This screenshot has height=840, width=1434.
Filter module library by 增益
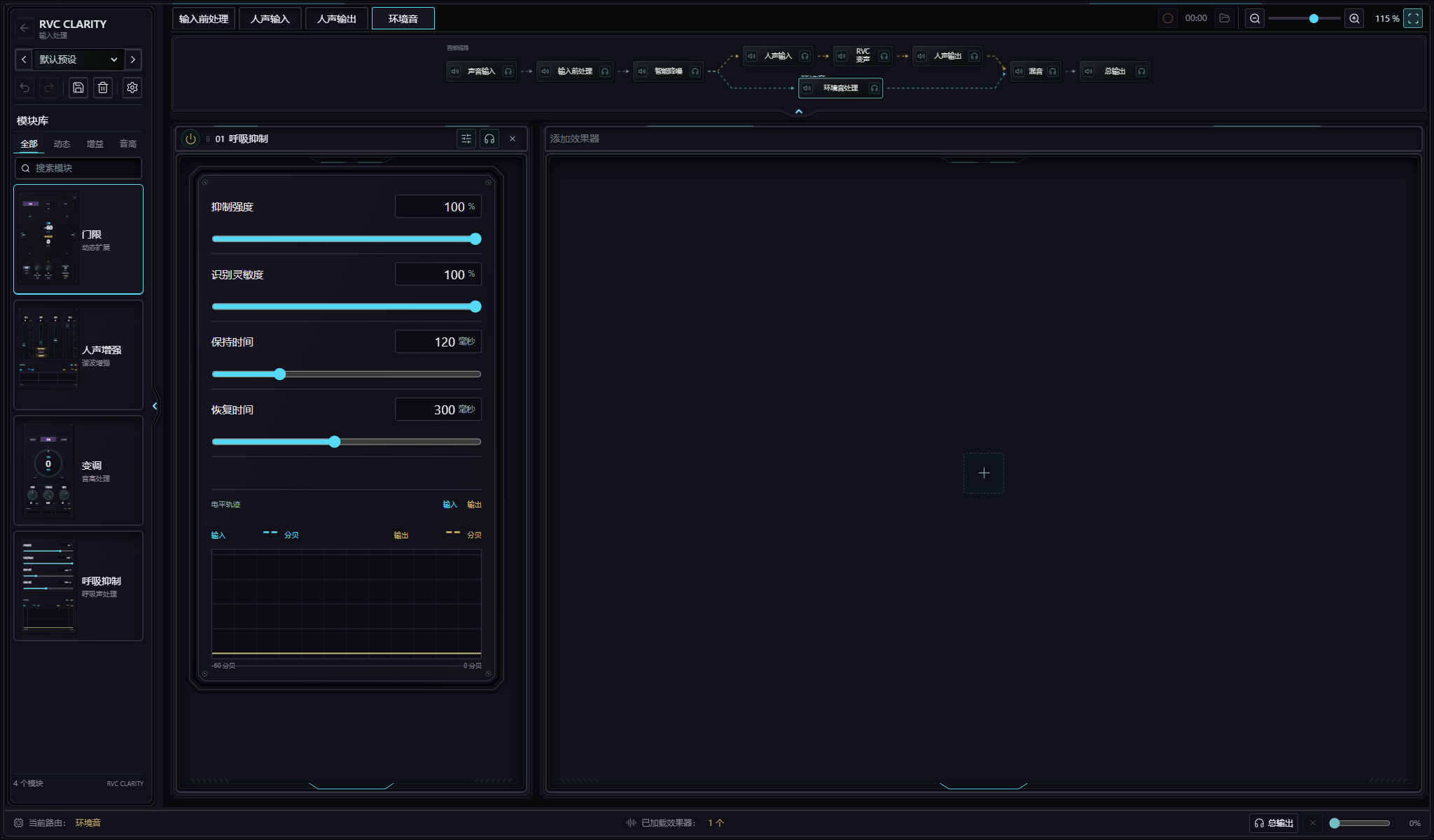point(95,144)
